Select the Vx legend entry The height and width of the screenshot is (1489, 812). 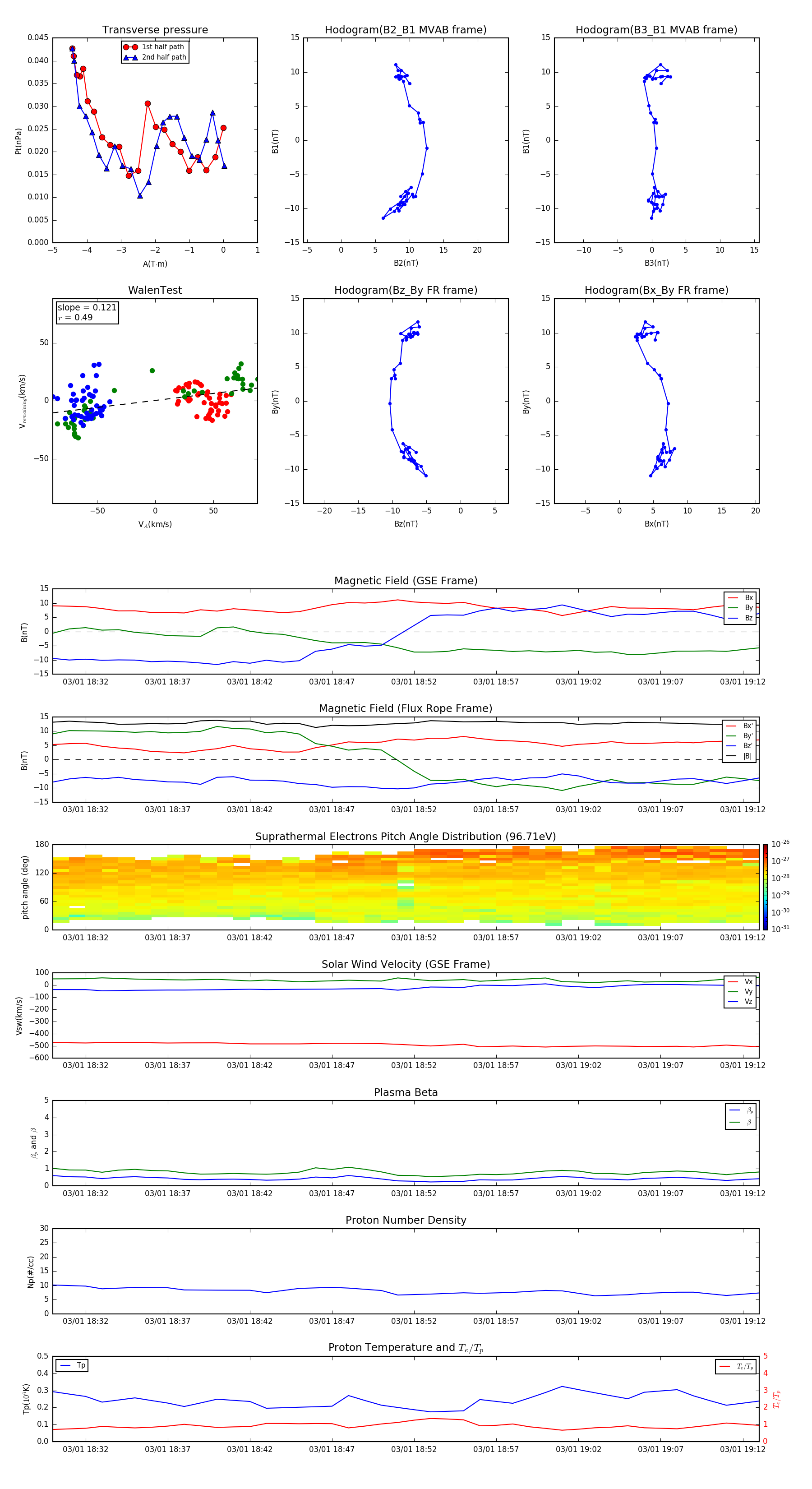pyautogui.click(x=740, y=981)
